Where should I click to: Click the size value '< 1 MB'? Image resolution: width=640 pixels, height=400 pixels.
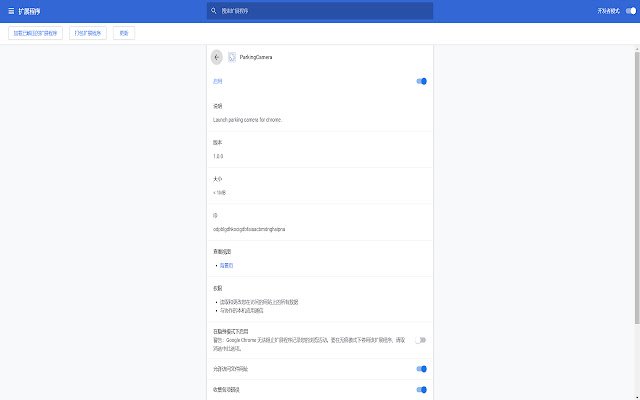point(219,193)
